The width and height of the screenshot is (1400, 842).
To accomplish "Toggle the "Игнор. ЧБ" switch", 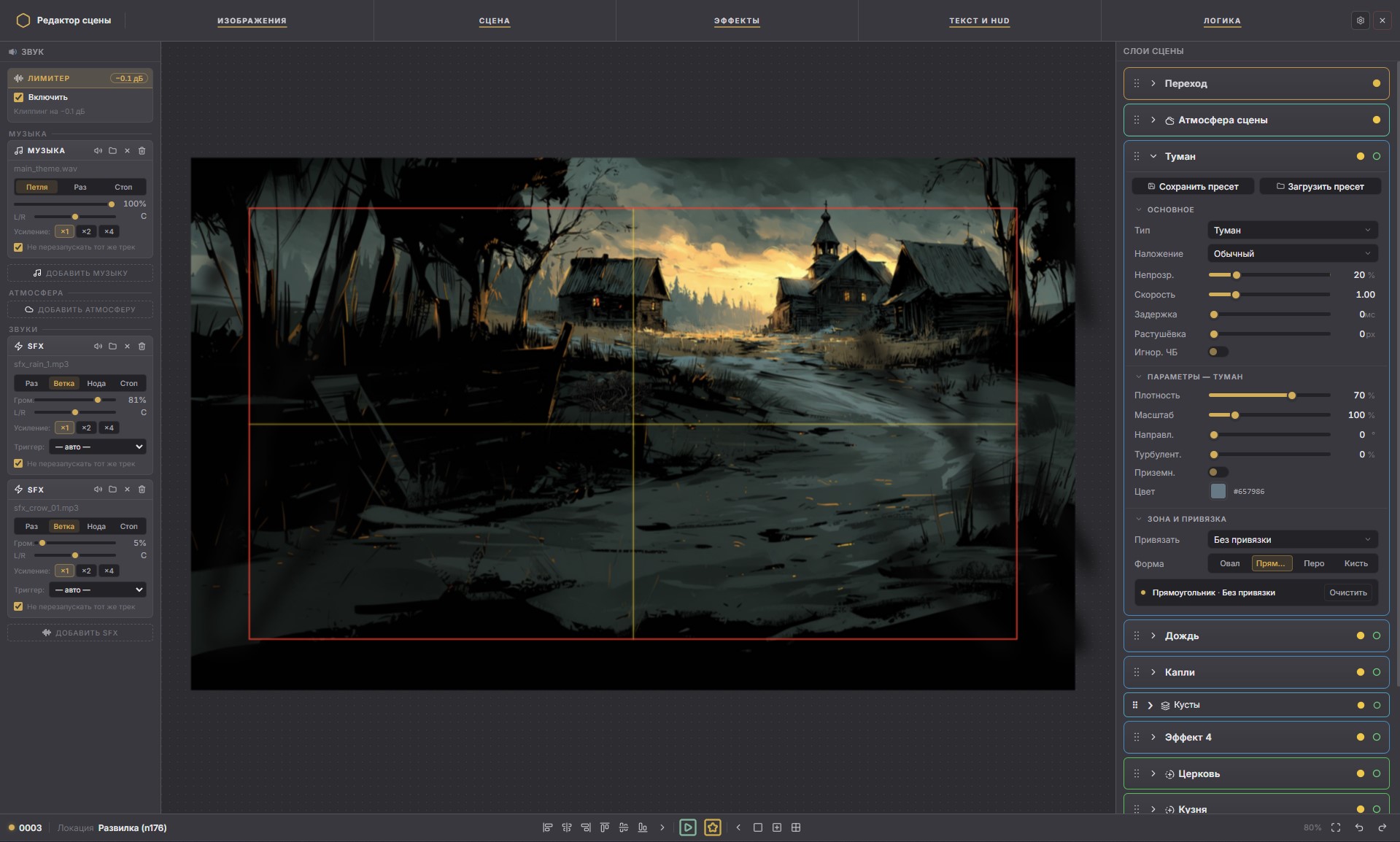I will (x=1218, y=352).
